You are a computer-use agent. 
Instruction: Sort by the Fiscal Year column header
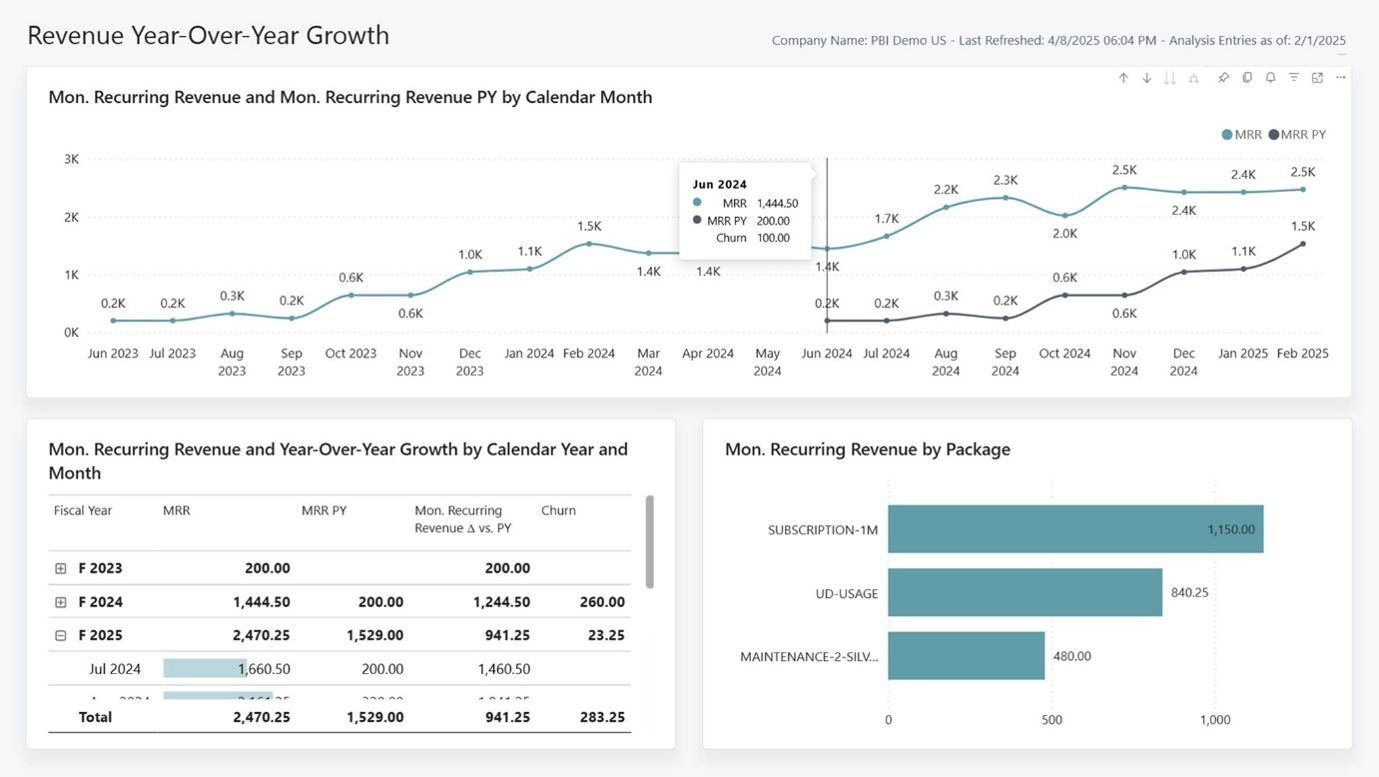[x=82, y=510]
